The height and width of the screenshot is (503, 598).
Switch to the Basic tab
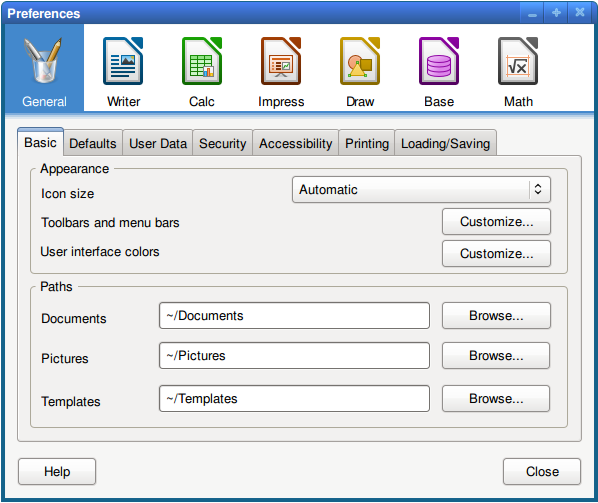pyautogui.click(x=40, y=143)
